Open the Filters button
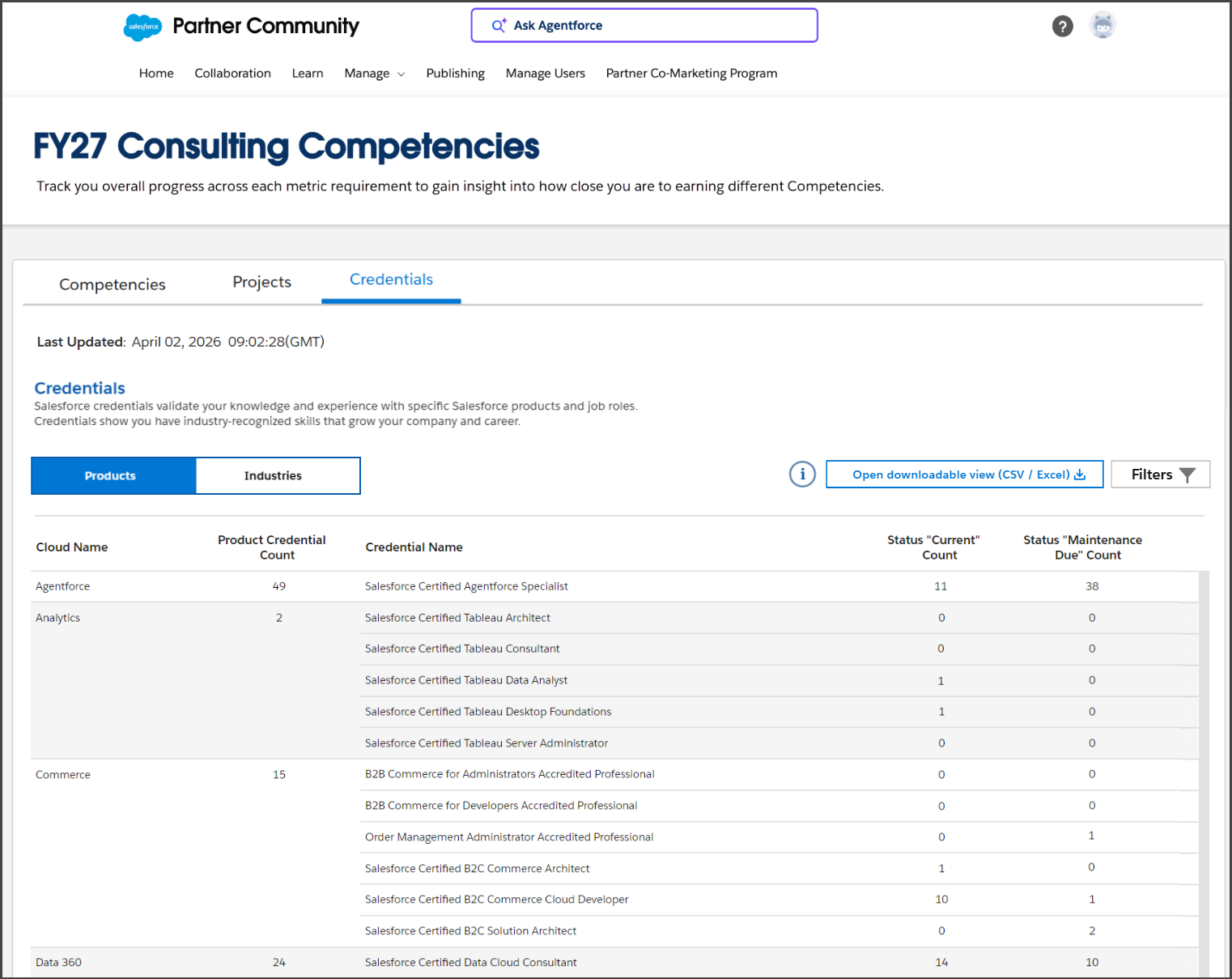The height and width of the screenshot is (979, 1232). tap(1160, 475)
